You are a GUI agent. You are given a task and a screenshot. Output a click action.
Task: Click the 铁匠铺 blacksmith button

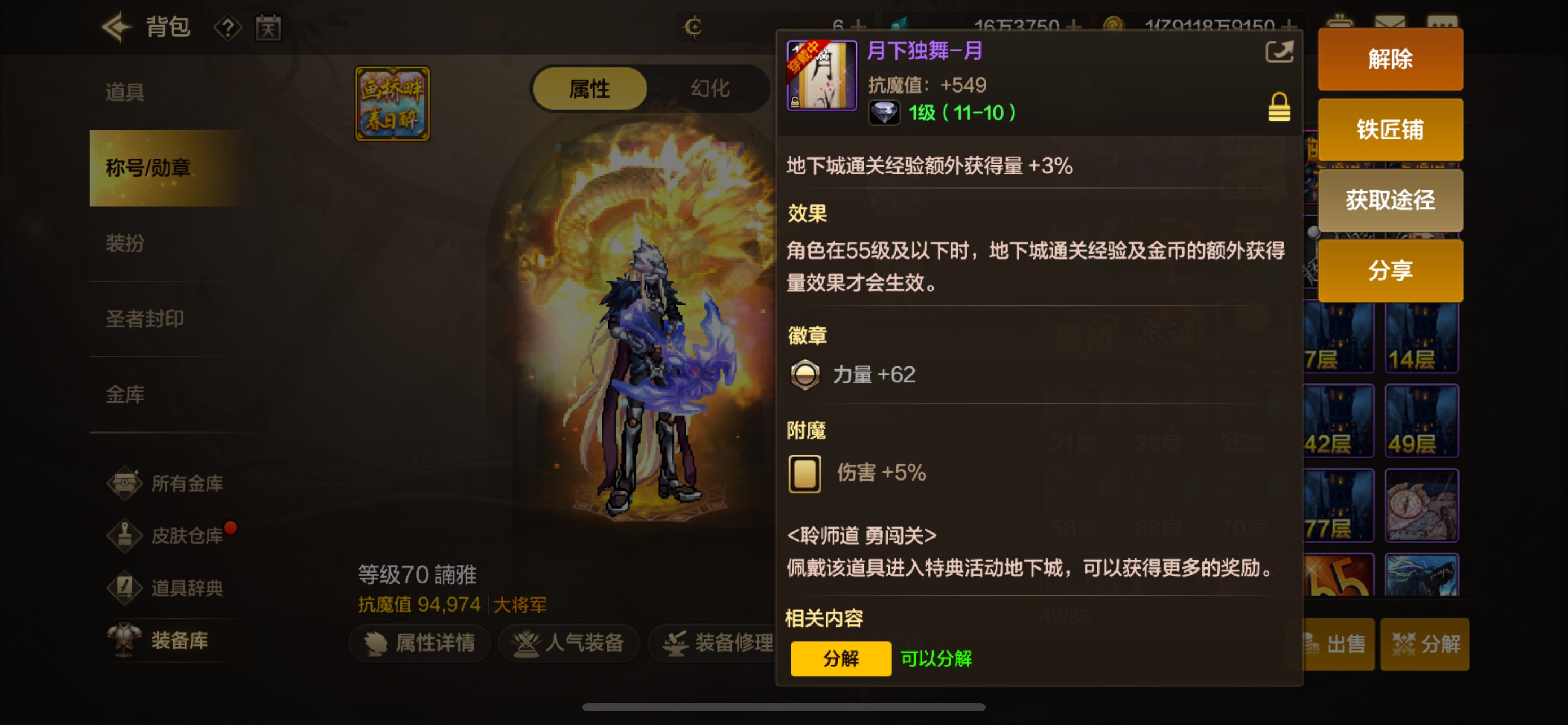pyautogui.click(x=1390, y=130)
